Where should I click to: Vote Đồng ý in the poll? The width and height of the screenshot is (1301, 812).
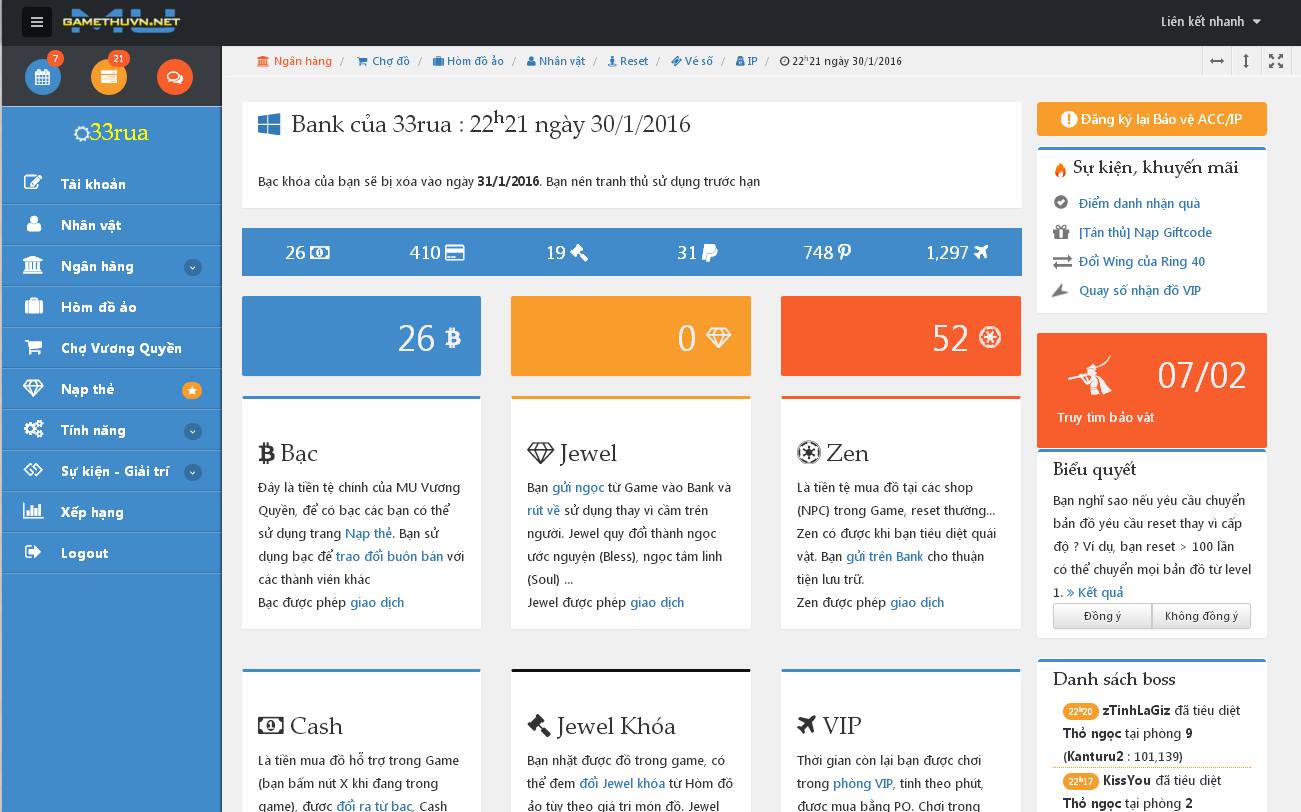(1102, 616)
